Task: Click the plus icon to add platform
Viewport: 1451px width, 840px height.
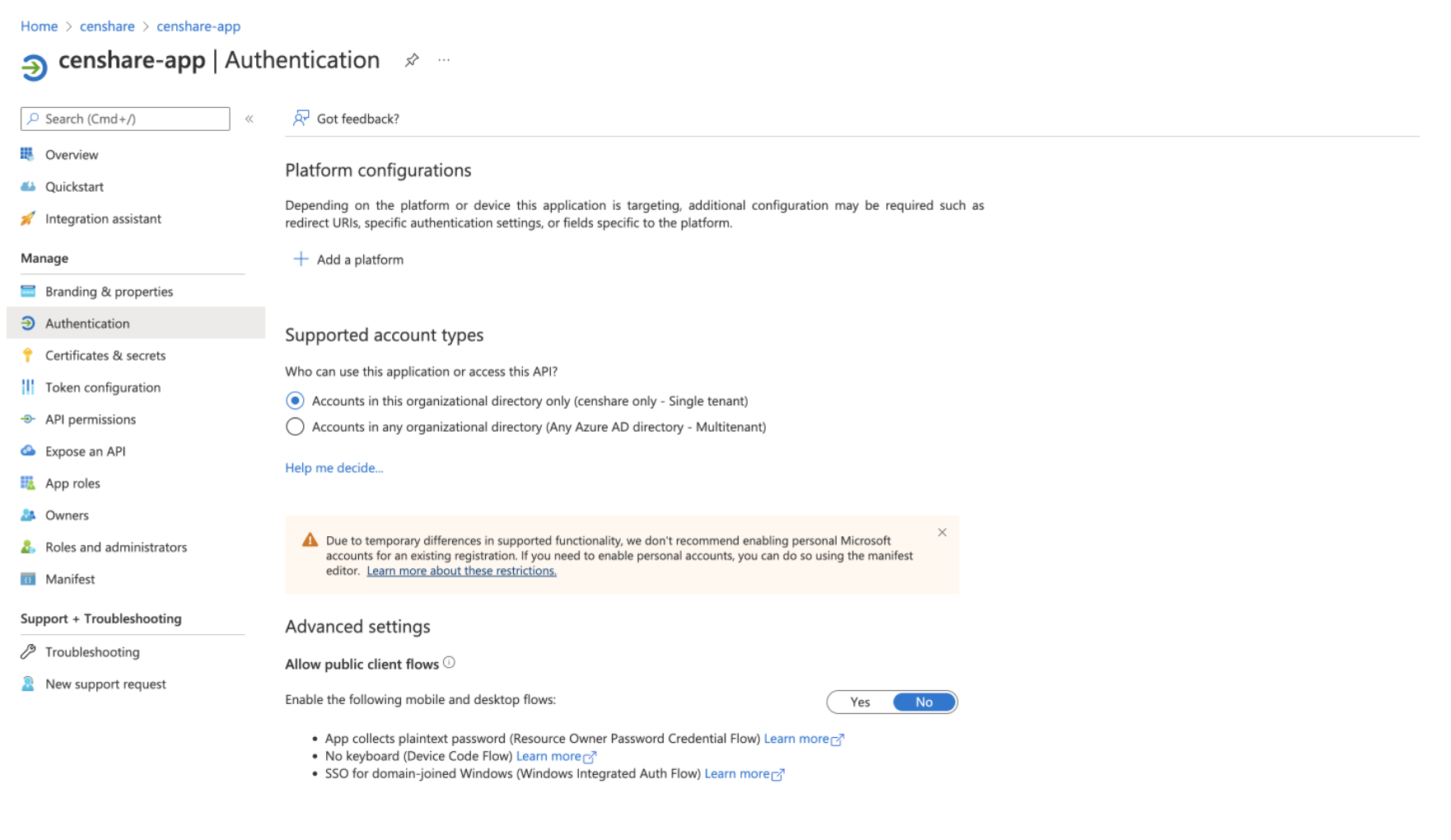Action: click(301, 259)
